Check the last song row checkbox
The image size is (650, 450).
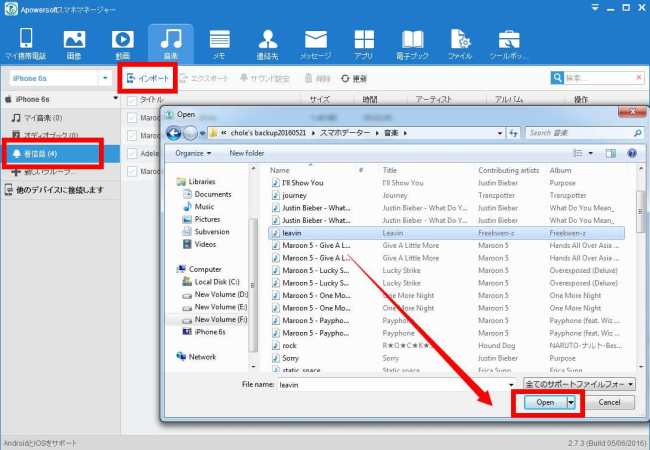click(x=132, y=171)
